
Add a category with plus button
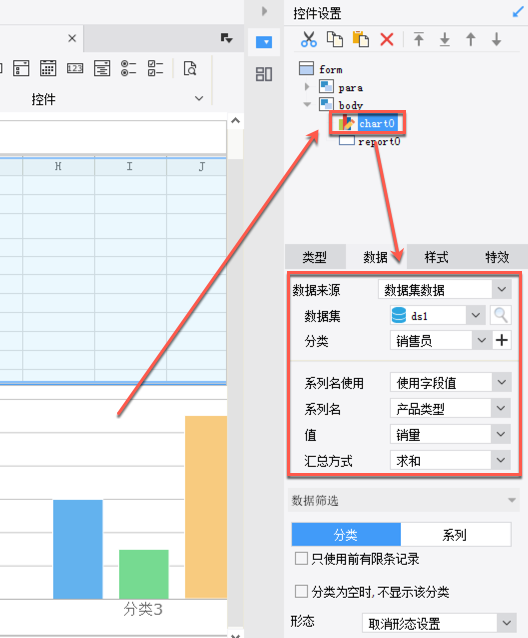pyautogui.click(x=502, y=340)
